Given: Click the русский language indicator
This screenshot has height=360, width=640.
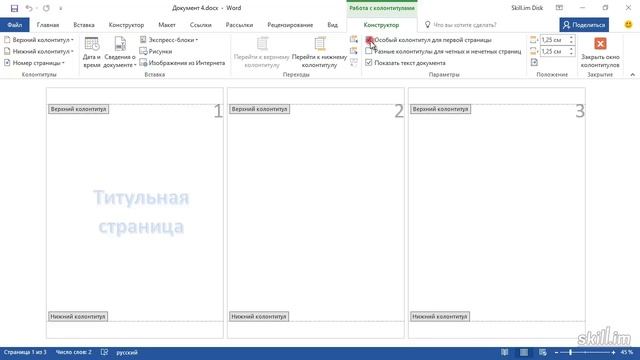Looking at the screenshot, I should tap(127, 352).
